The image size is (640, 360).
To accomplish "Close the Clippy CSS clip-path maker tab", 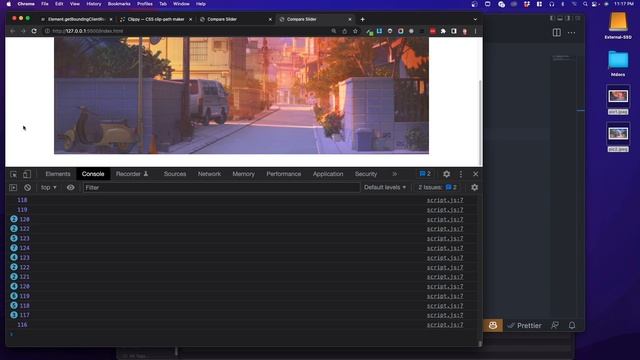I will coord(191,19).
